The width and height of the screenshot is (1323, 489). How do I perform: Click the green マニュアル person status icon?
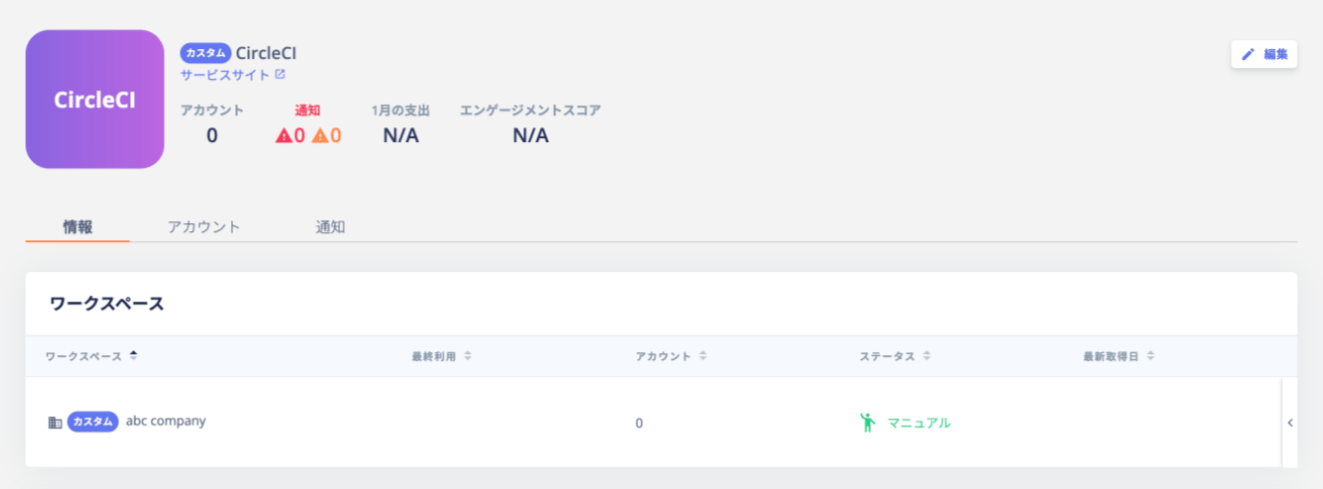click(x=867, y=422)
